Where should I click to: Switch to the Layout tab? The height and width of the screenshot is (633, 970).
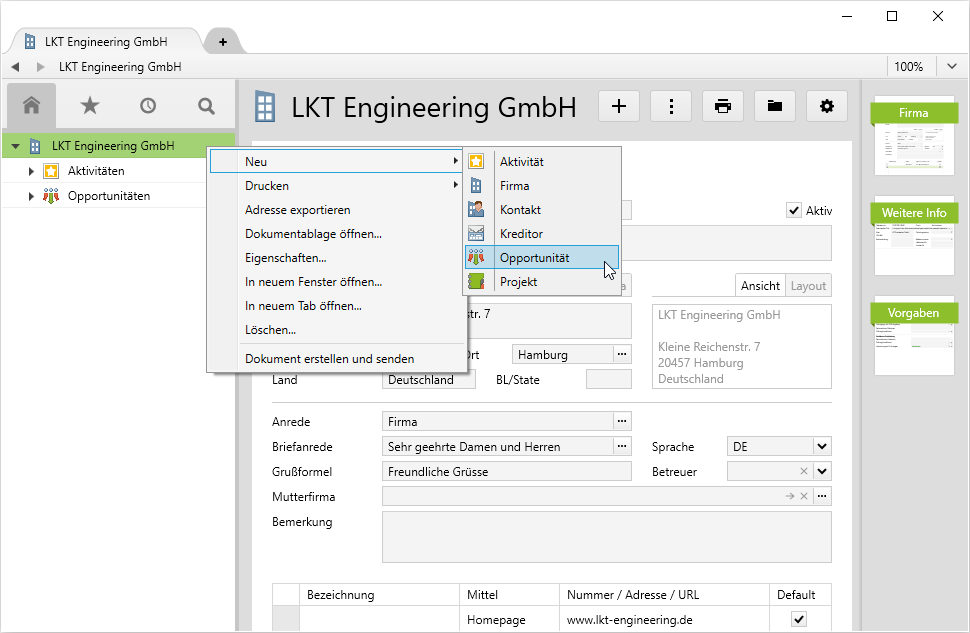[808, 286]
